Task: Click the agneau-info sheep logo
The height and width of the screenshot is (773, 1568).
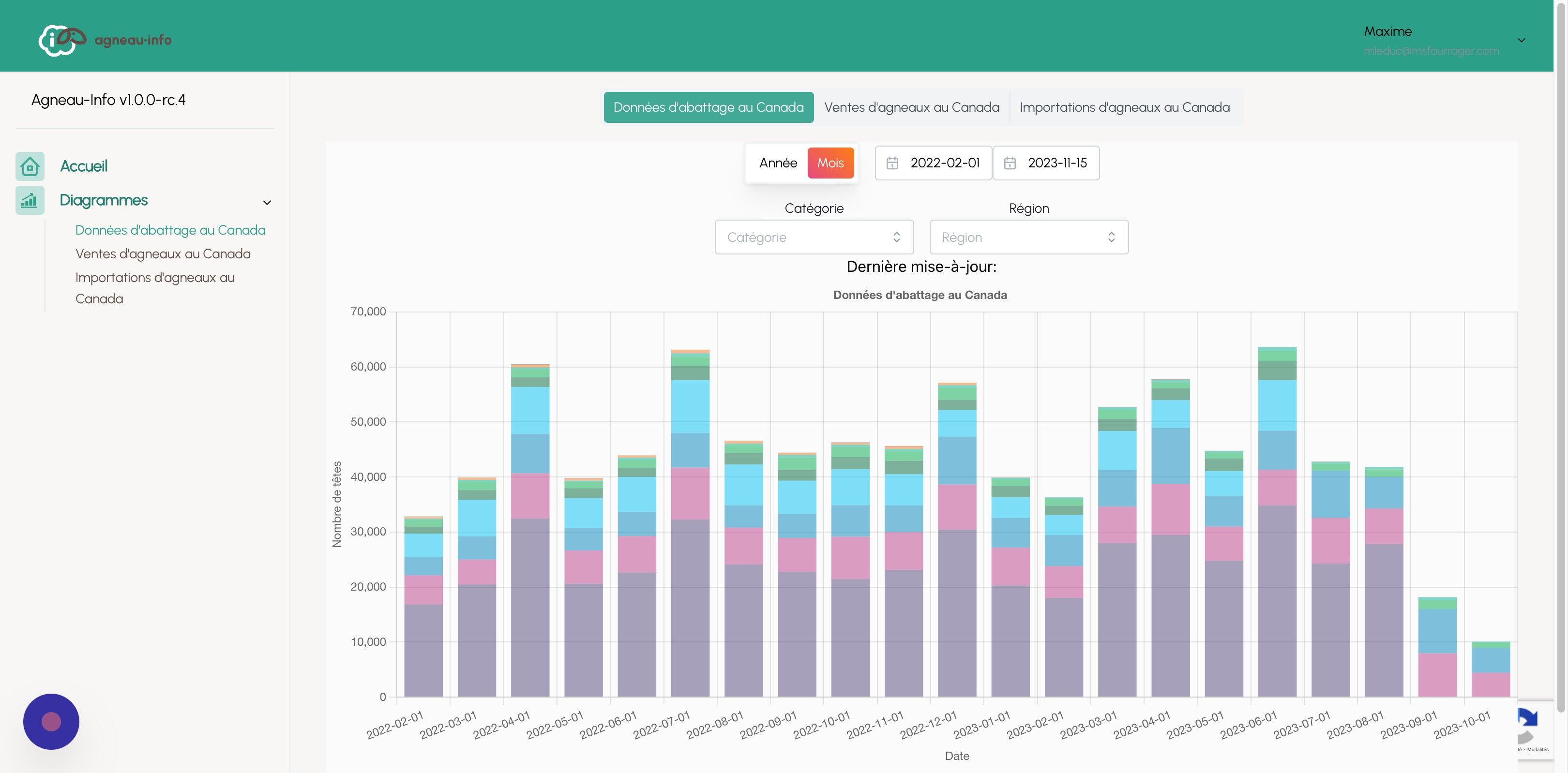Action: 62,40
